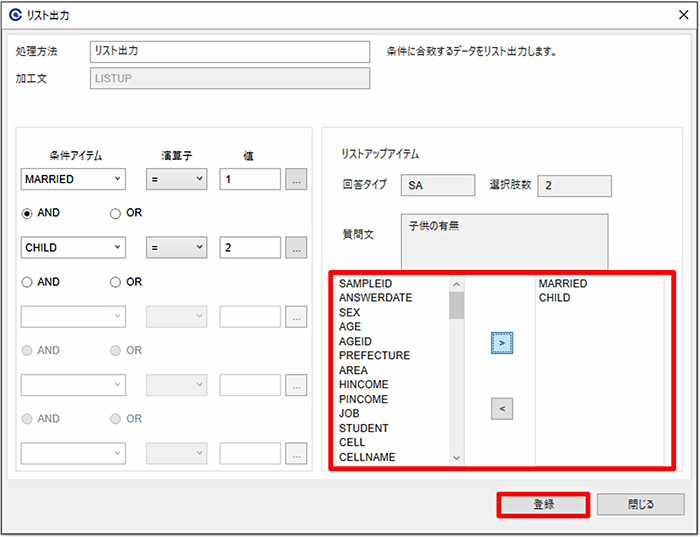Viewport: 700px width, 537px height.
Task: Open the MARRIED condition item dropdown
Action: coord(73,179)
